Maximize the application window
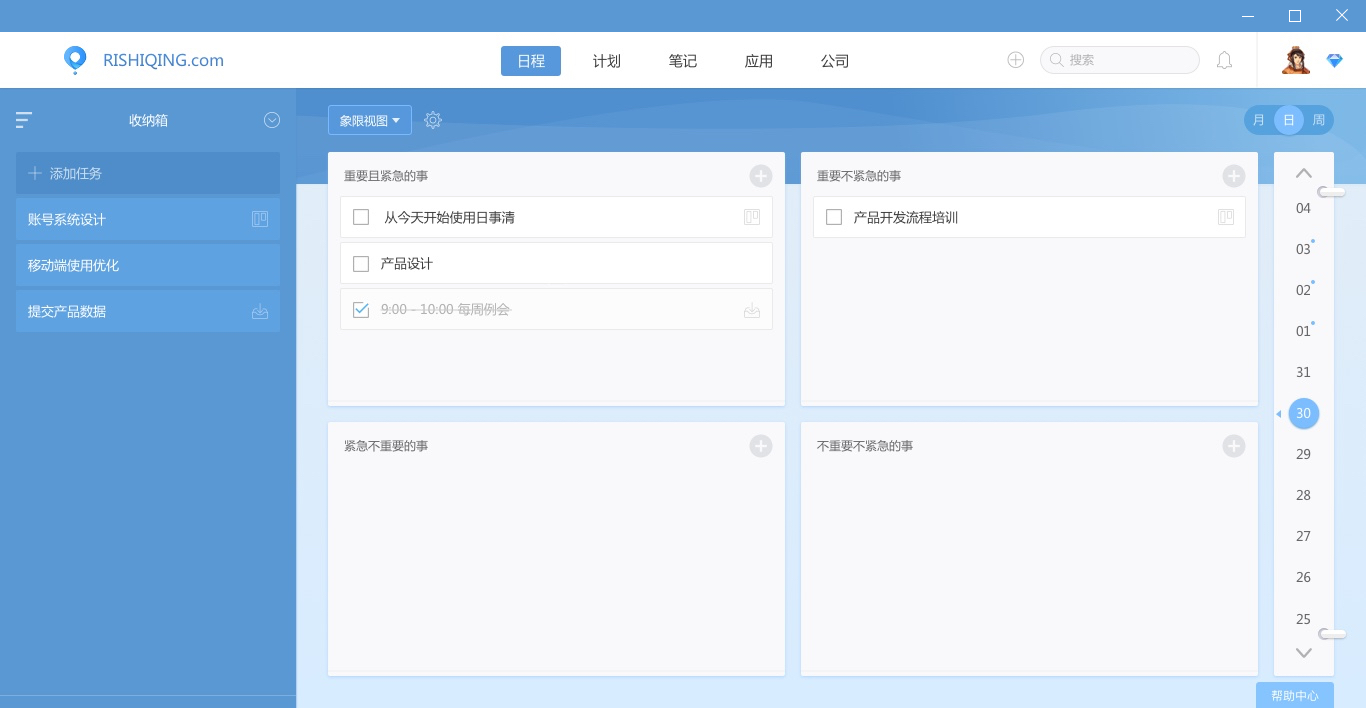Viewport: 1366px width, 708px height. [x=1295, y=16]
